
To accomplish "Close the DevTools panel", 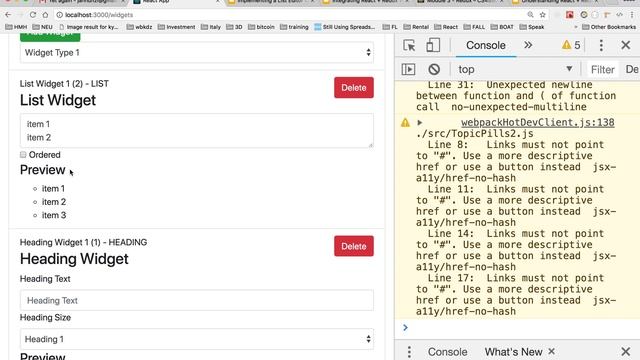I will [x=626, y=45].
